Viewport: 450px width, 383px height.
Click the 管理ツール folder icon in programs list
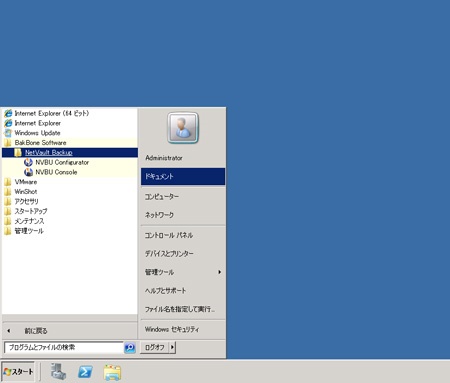pyautogui.click(x=7, y=231)
